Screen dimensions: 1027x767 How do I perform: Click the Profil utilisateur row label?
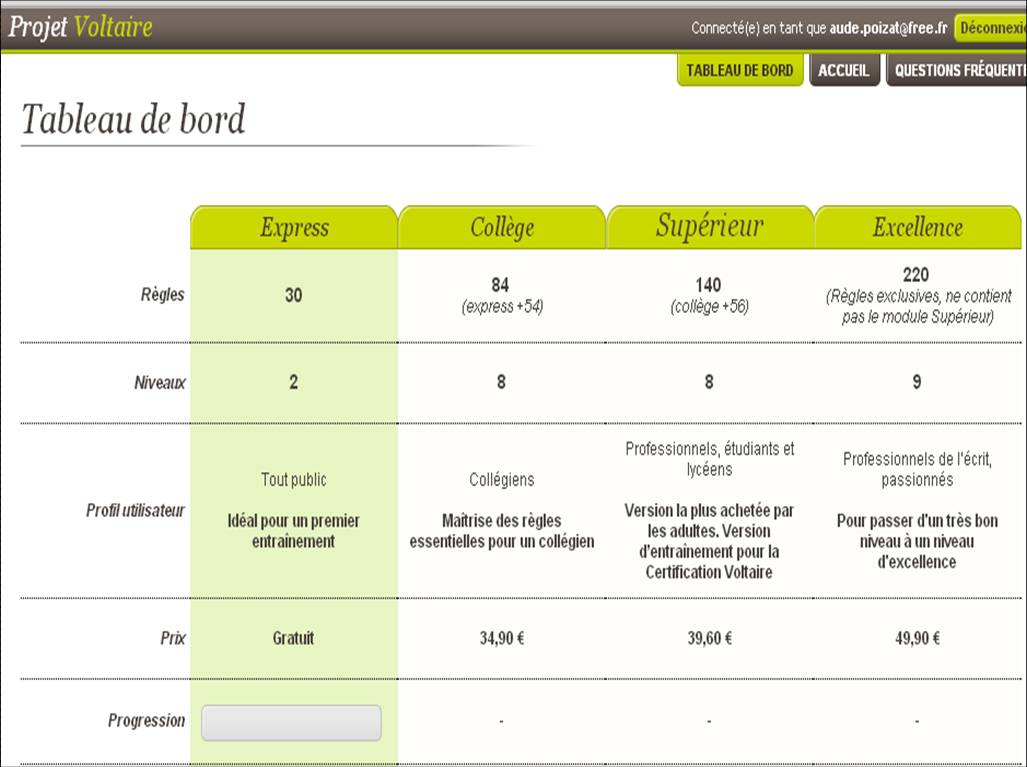136,510
